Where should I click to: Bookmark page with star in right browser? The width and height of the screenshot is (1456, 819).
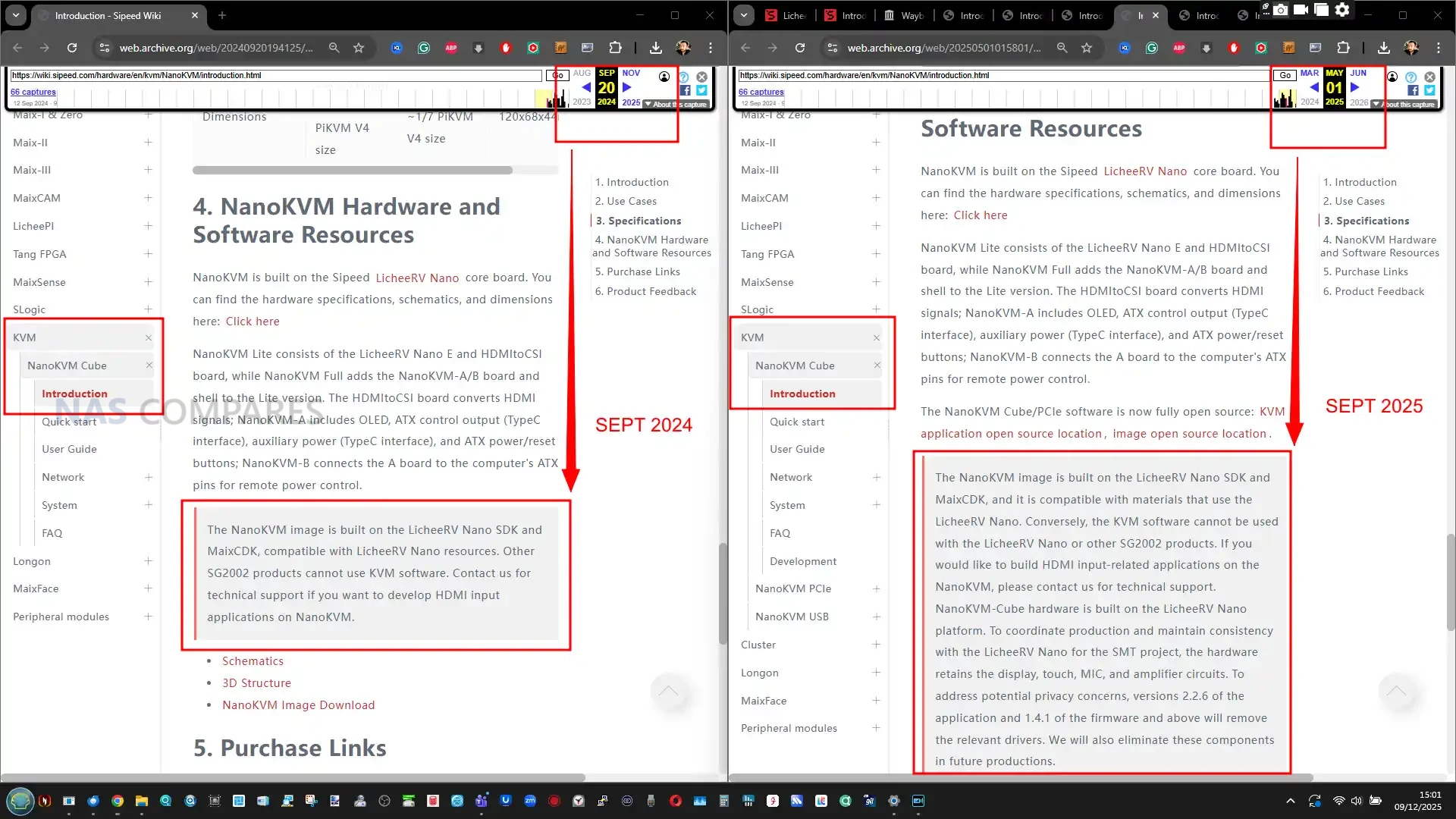[1087, 48]
